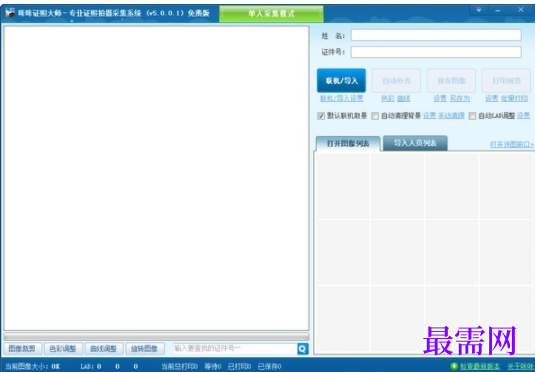Click the 当前图像大小 status text
Screen dimensions: 535x372
[33, 367]
